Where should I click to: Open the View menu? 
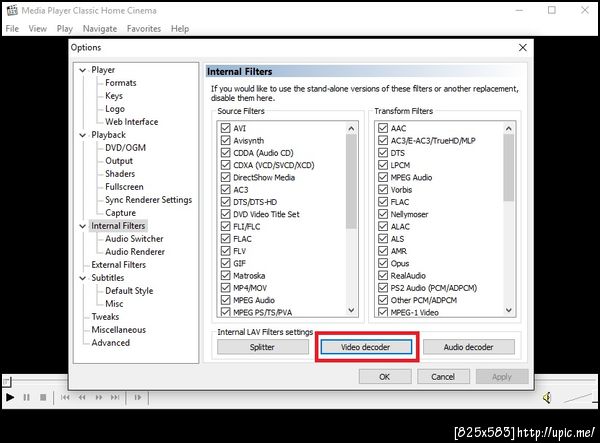(38, 29)
